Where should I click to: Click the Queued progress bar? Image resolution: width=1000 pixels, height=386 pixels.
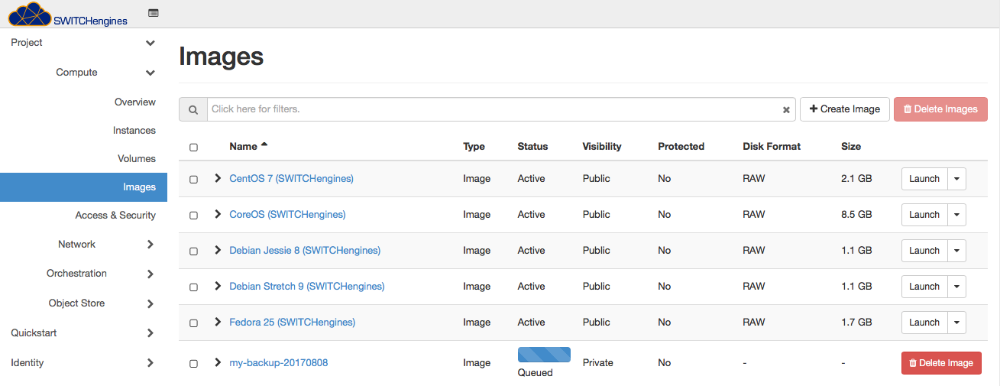[544, 354]
